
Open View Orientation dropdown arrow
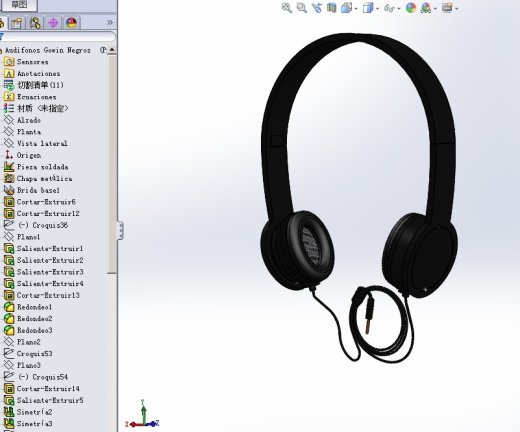pyautogui.click(x=356, y=8)
